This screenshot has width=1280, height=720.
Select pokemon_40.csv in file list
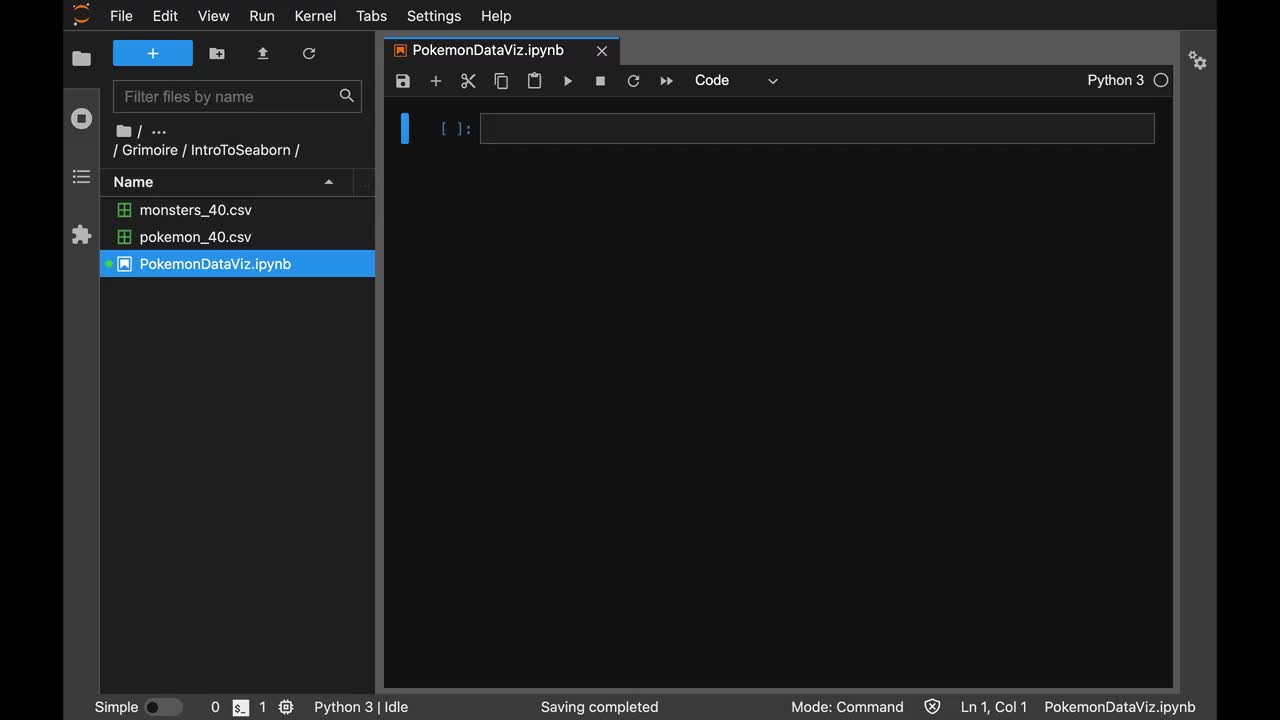click(x=237, y=237)
